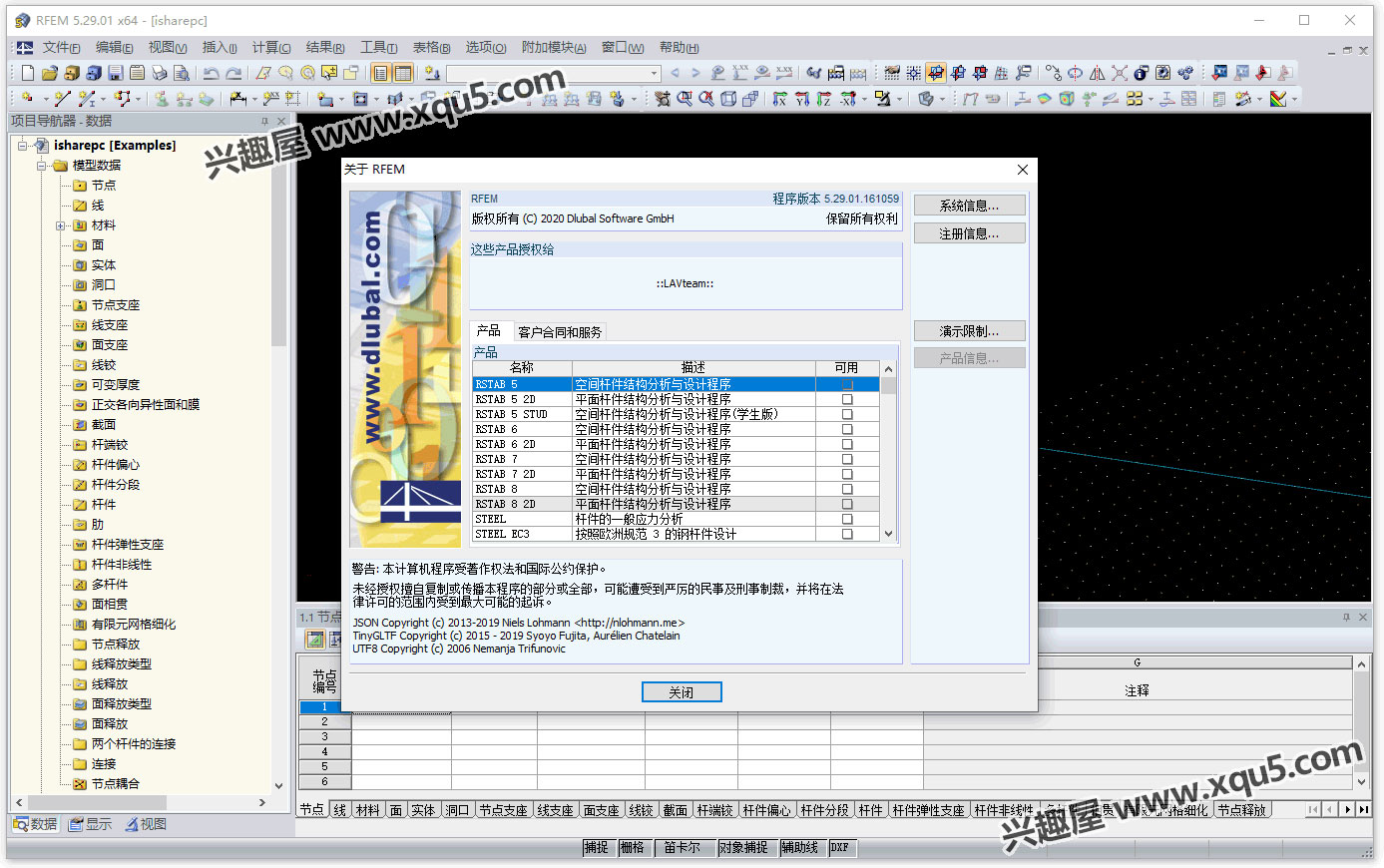Tick the STEEL checkbox
This screenshot has height=868, width=1384.
(x=847, y=519)
